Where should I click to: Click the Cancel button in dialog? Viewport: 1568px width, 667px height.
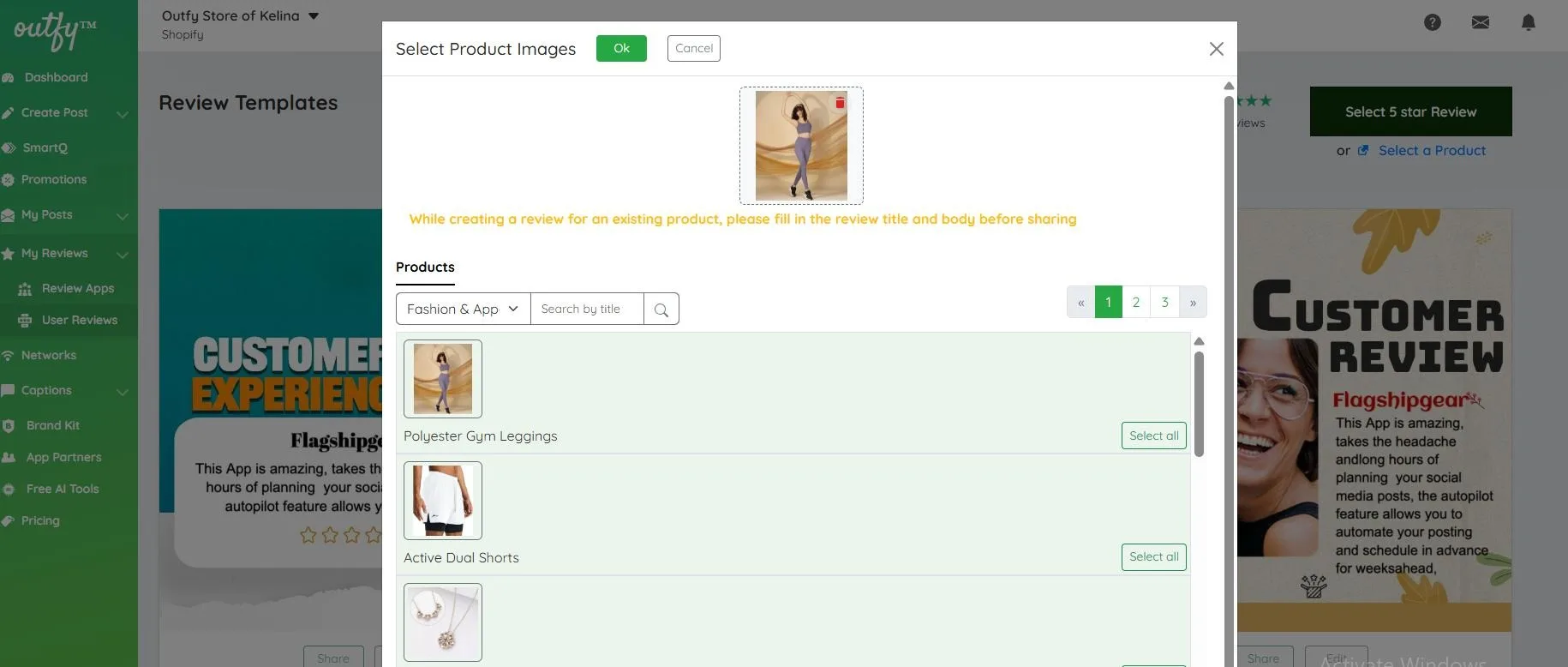694,48
